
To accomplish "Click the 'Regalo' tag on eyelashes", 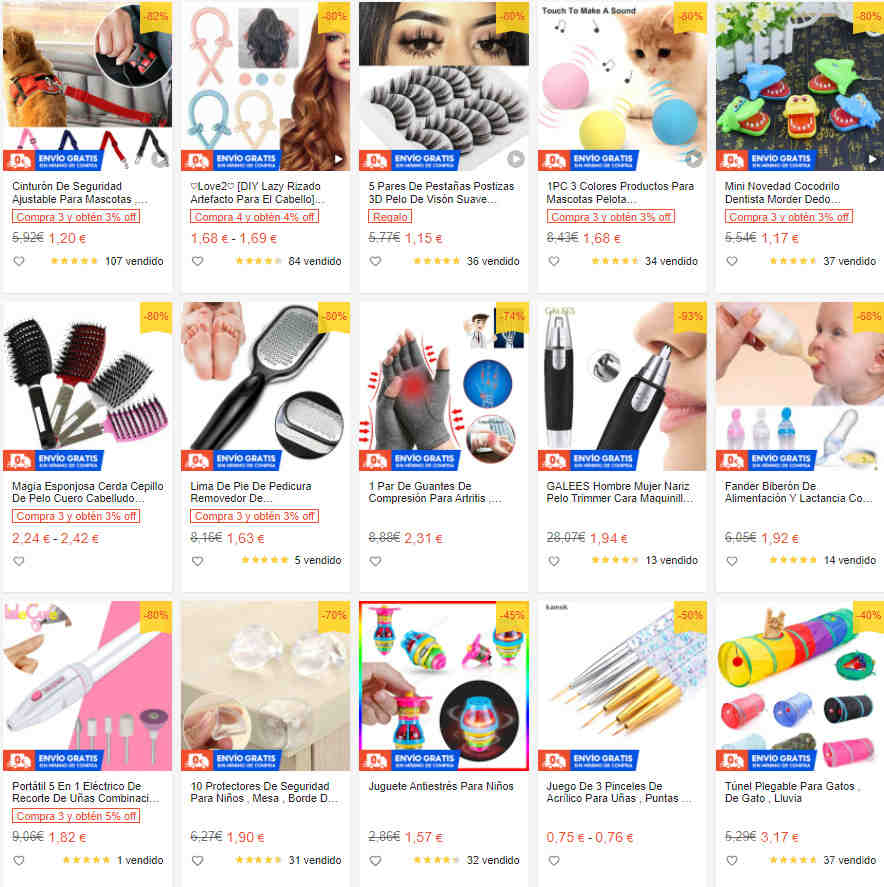I will click(x=390, y=217).
